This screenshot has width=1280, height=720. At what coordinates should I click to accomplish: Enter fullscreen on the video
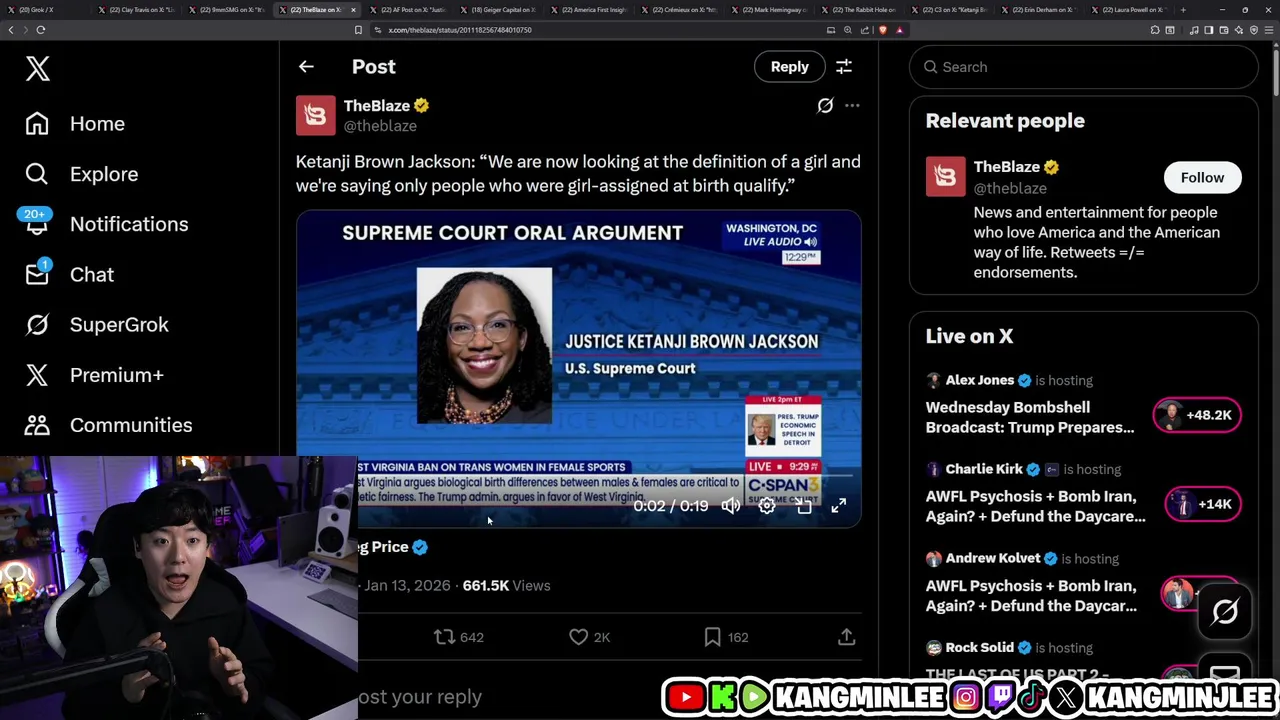pyautogui.click(x=839, y=506)
